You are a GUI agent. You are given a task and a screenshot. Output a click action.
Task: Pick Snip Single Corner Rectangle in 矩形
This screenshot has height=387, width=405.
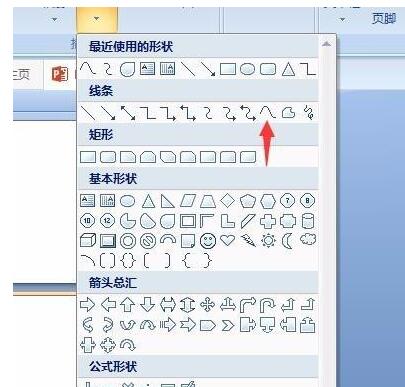(x=128, y=157)
